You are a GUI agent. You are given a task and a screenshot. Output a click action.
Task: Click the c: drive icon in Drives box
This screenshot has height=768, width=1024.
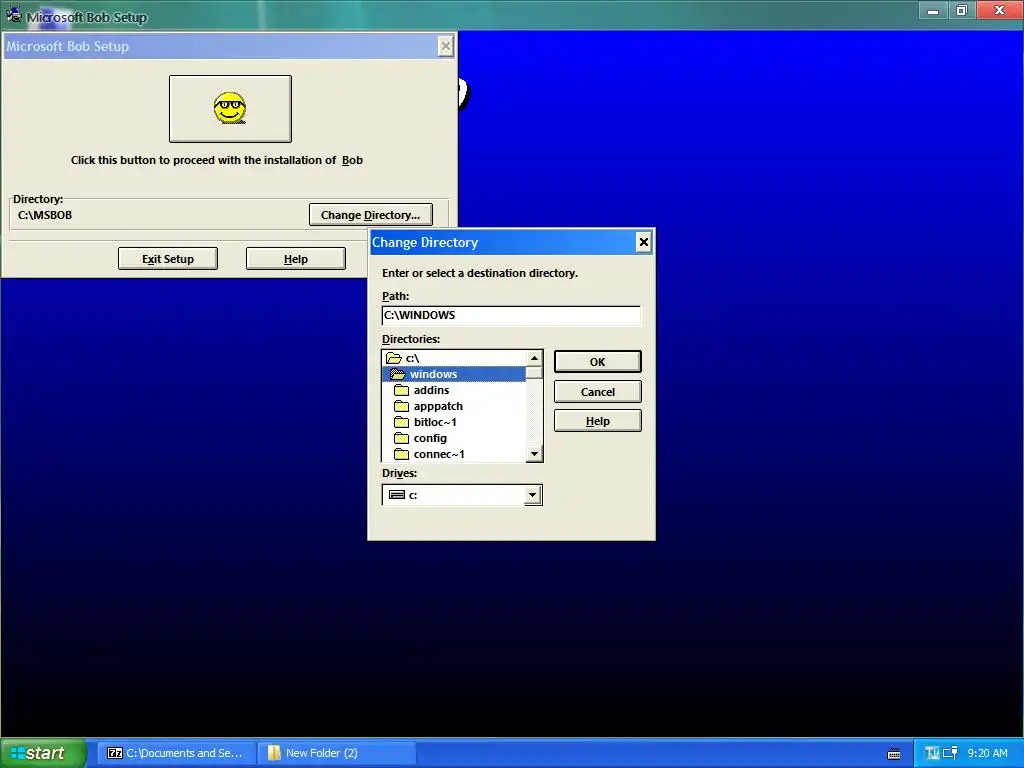[x=396, y=495]
